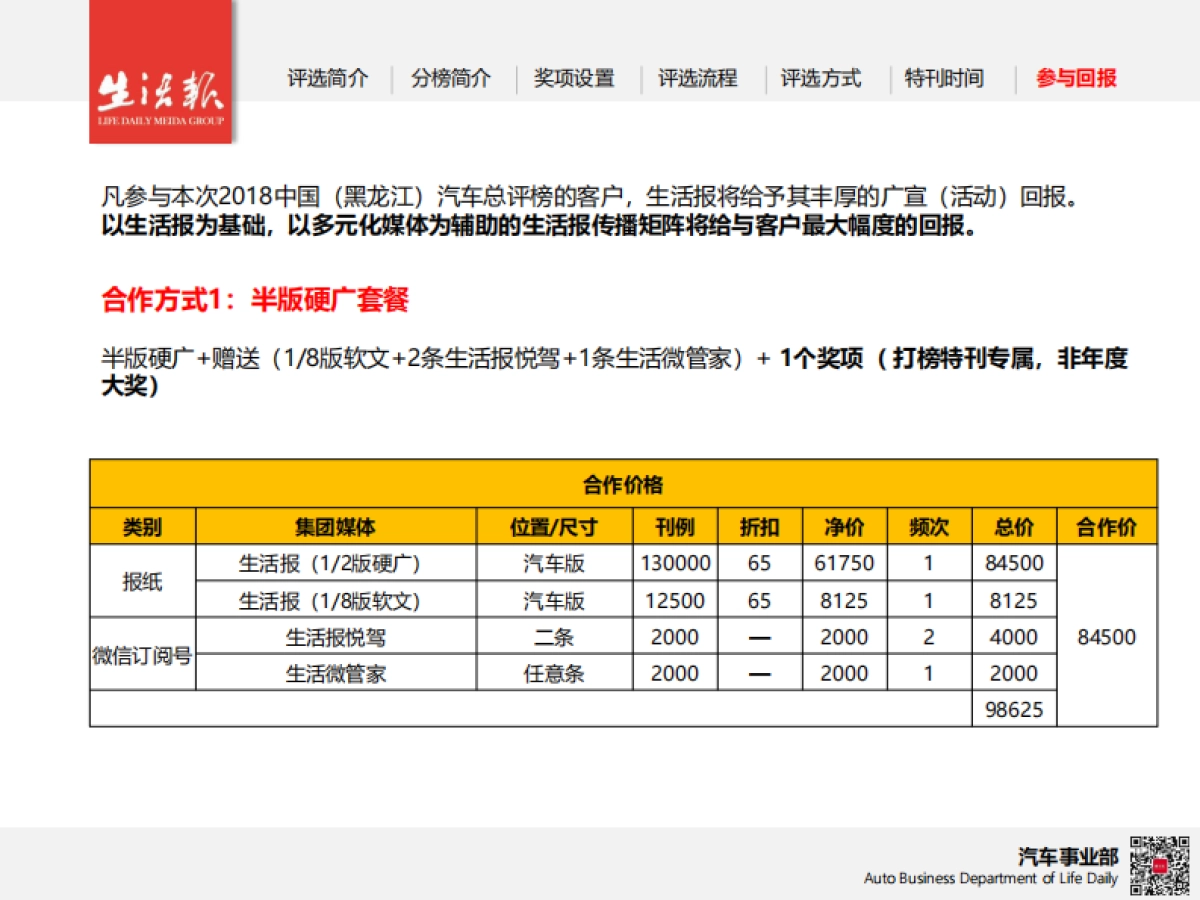Select the 报纸 category cell
1200x900 pixels.
point(142,581)
